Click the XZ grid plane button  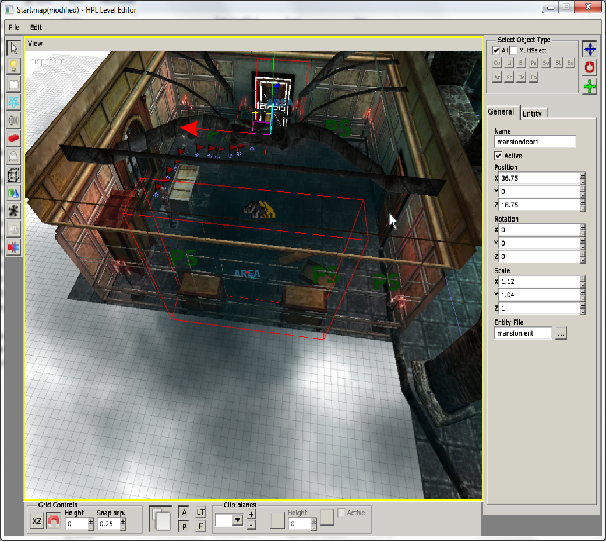pyautogui.click(x=36, y=522)
